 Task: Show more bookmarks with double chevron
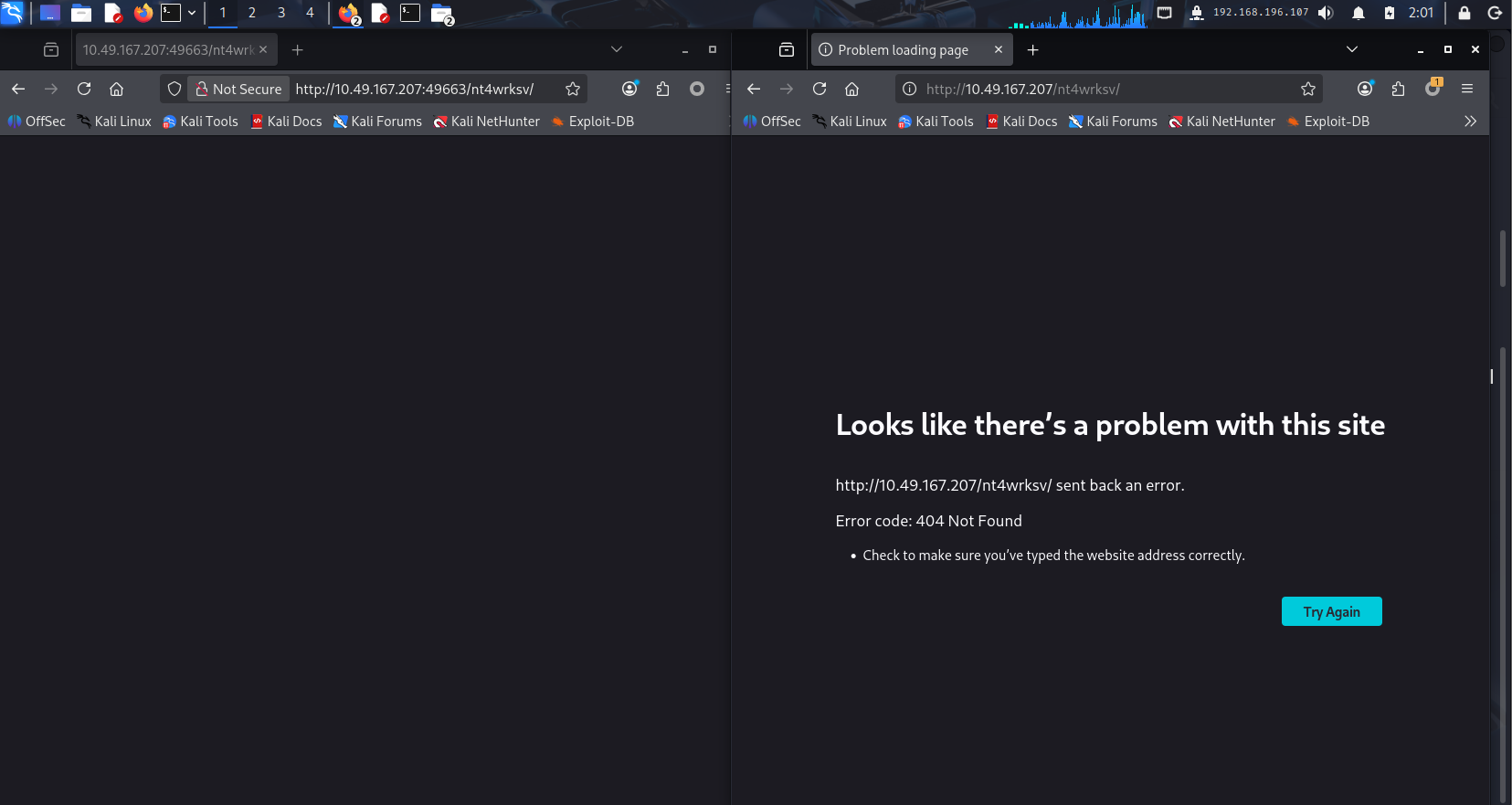coord(1470,122)
